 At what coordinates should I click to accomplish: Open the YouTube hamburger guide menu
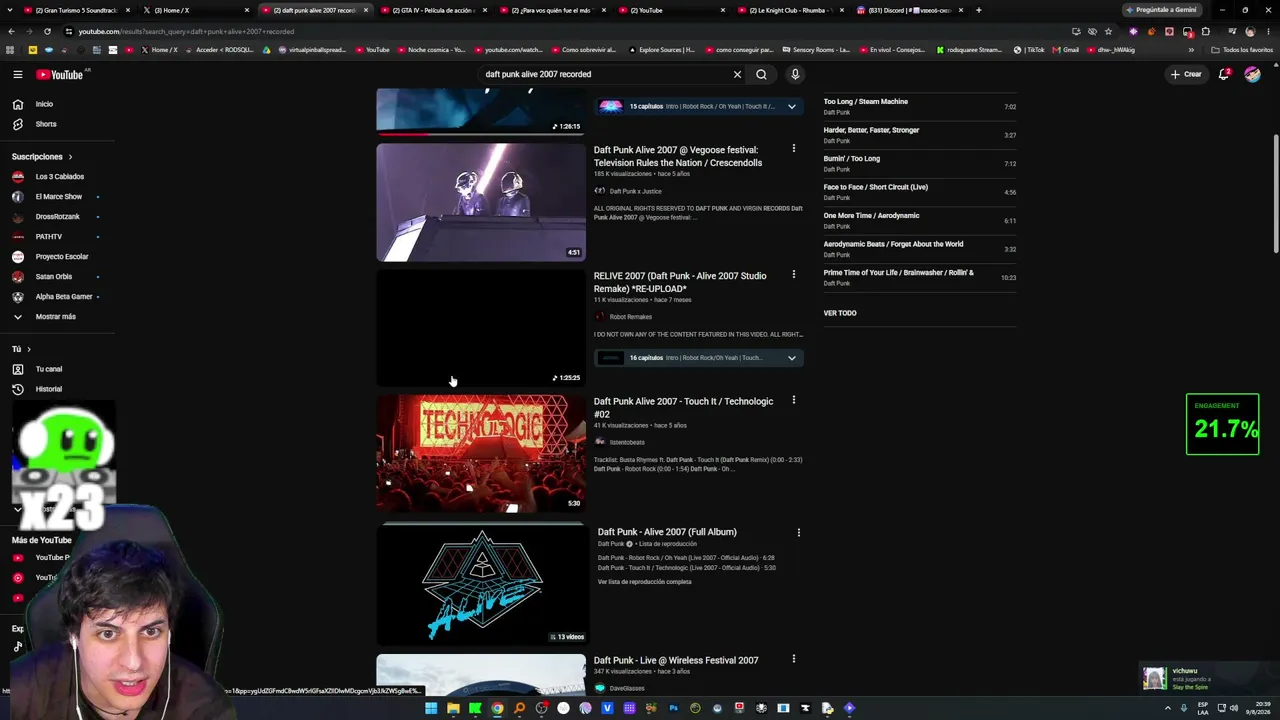tap(18, 74)
